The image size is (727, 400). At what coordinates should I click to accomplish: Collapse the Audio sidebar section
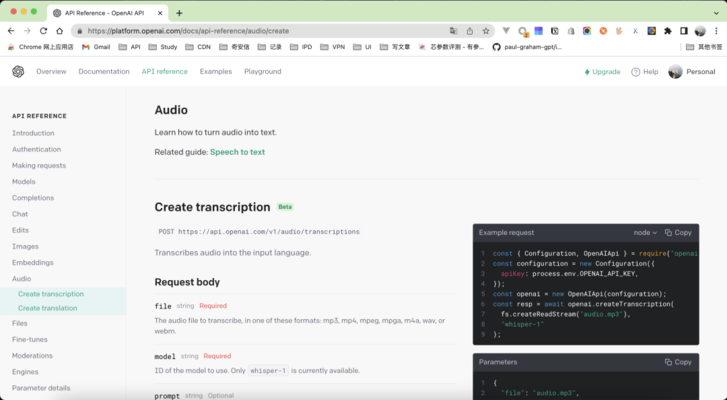click(22, 279)
